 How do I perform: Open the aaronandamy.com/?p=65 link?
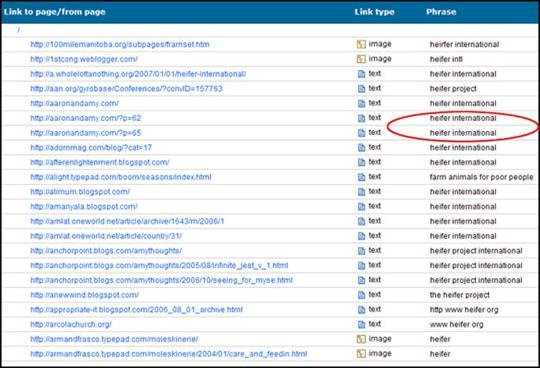point(86,133)
